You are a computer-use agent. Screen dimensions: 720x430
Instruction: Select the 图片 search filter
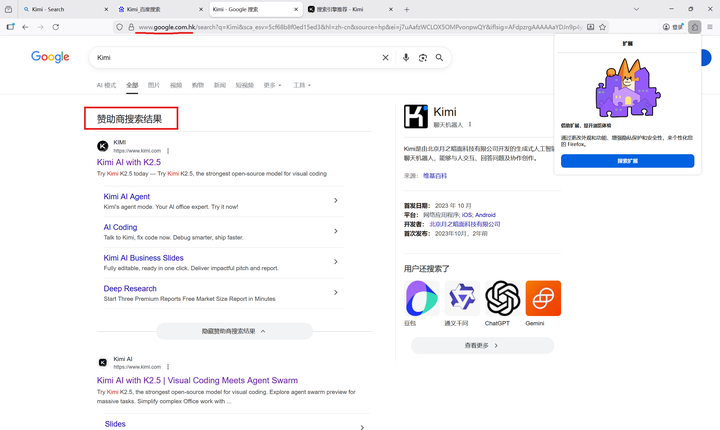(154, 85)
